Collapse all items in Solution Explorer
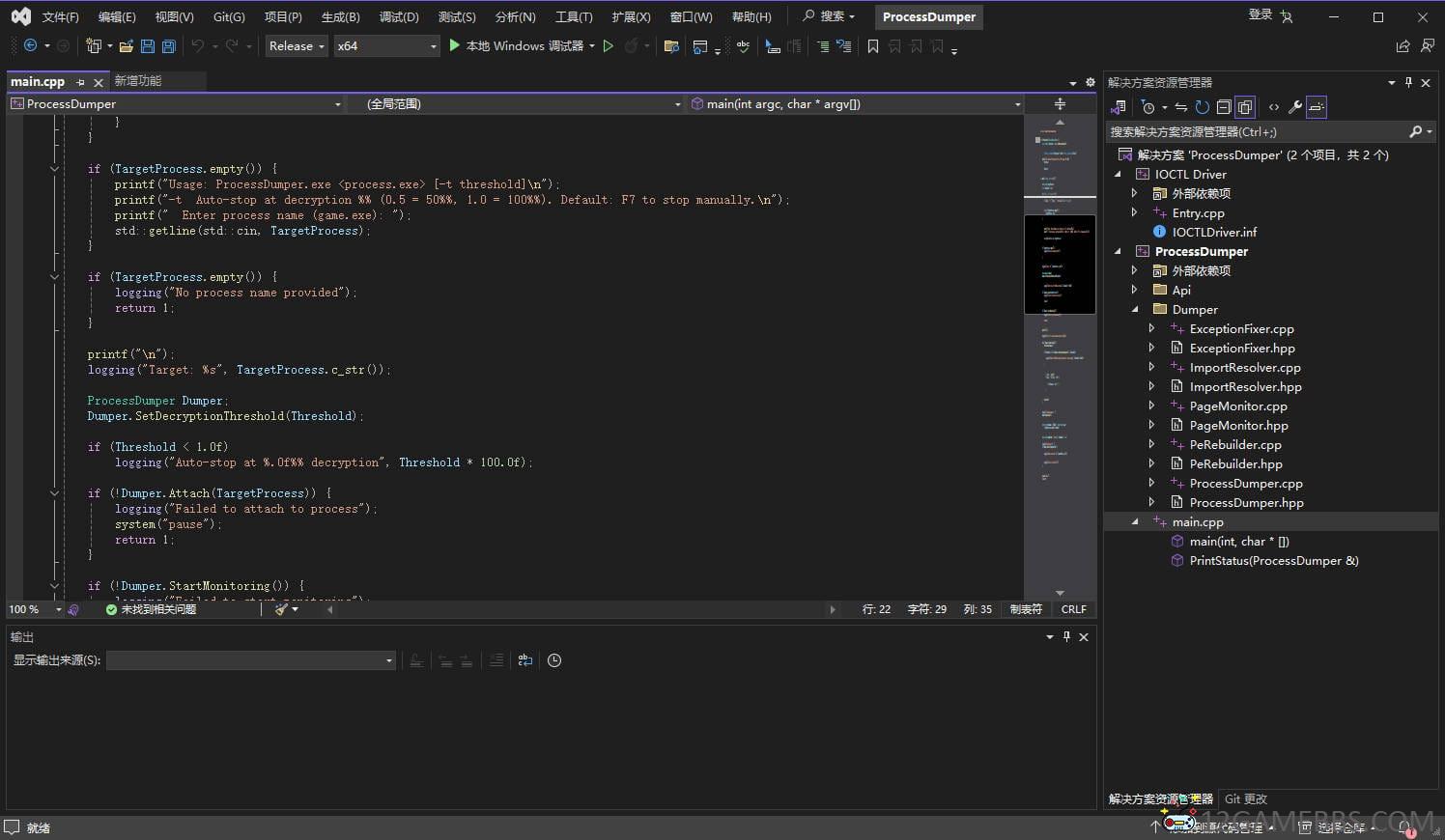Image resolution: width=1445 pixels, height=840 pixels. pyautogui.click(x=1224, y=107)
